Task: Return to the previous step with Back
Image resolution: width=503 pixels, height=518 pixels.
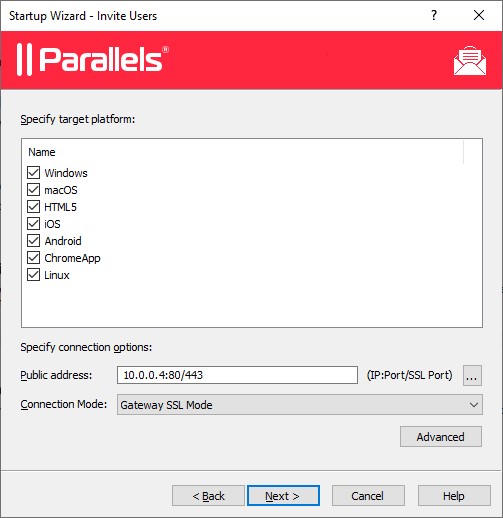Action: point(208,496)
